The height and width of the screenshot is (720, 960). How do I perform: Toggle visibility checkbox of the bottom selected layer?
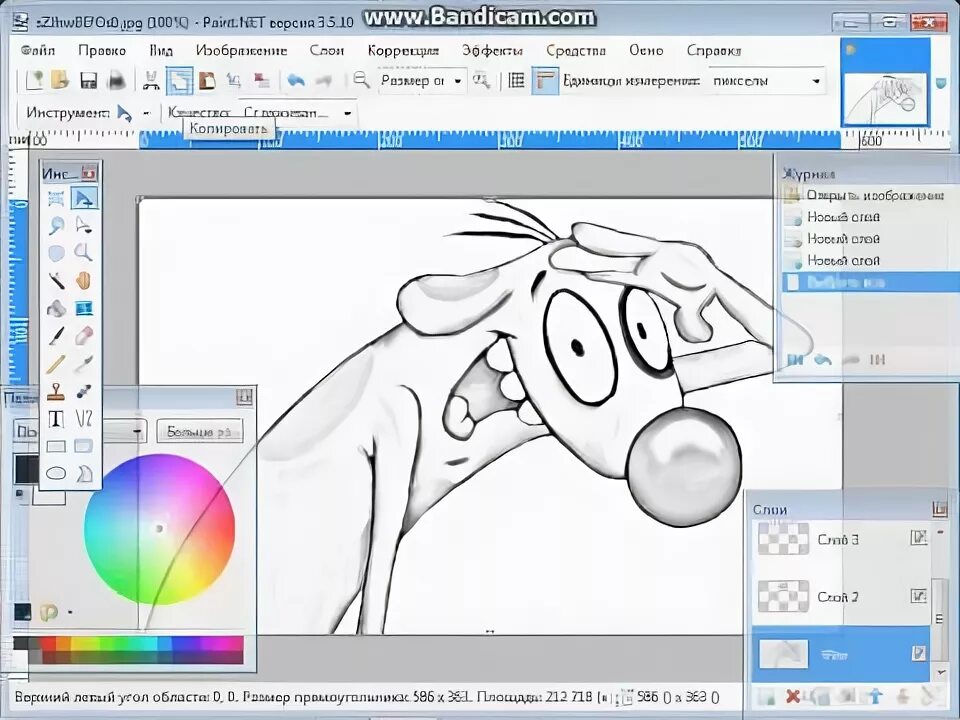(x=918, y=653)
